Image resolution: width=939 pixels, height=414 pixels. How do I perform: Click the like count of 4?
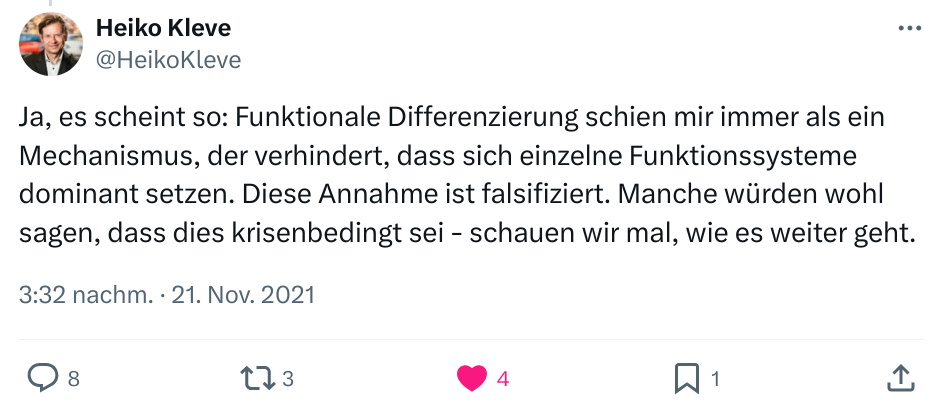[503, 379]
